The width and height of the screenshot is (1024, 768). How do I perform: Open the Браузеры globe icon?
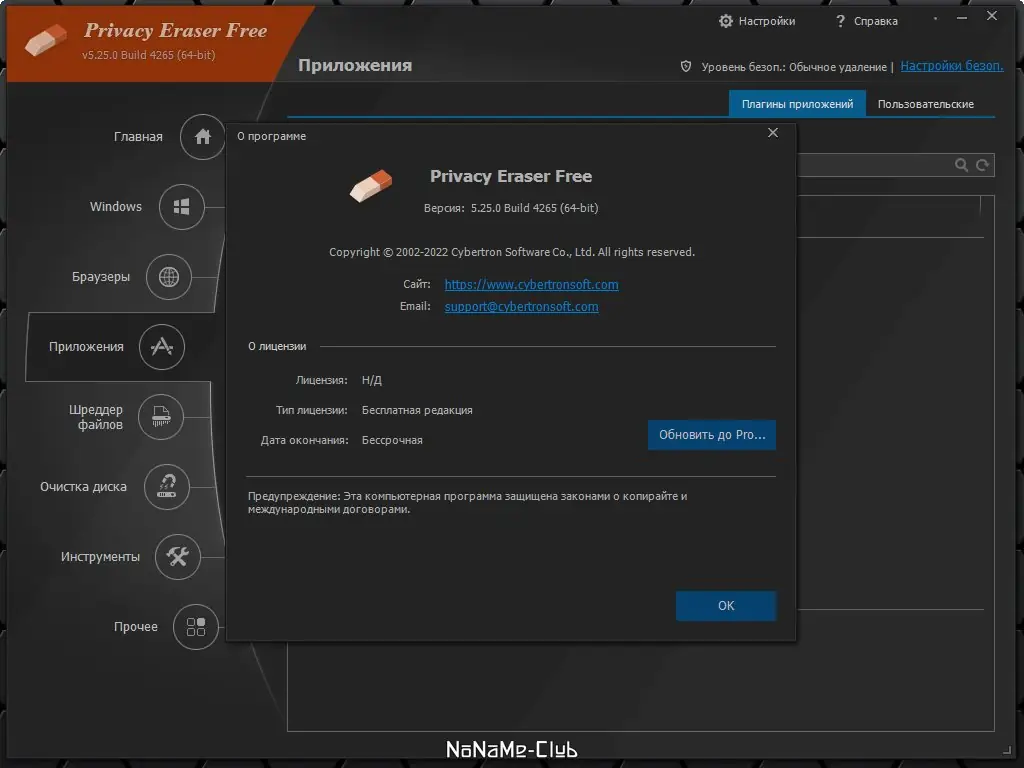[168, 277]
